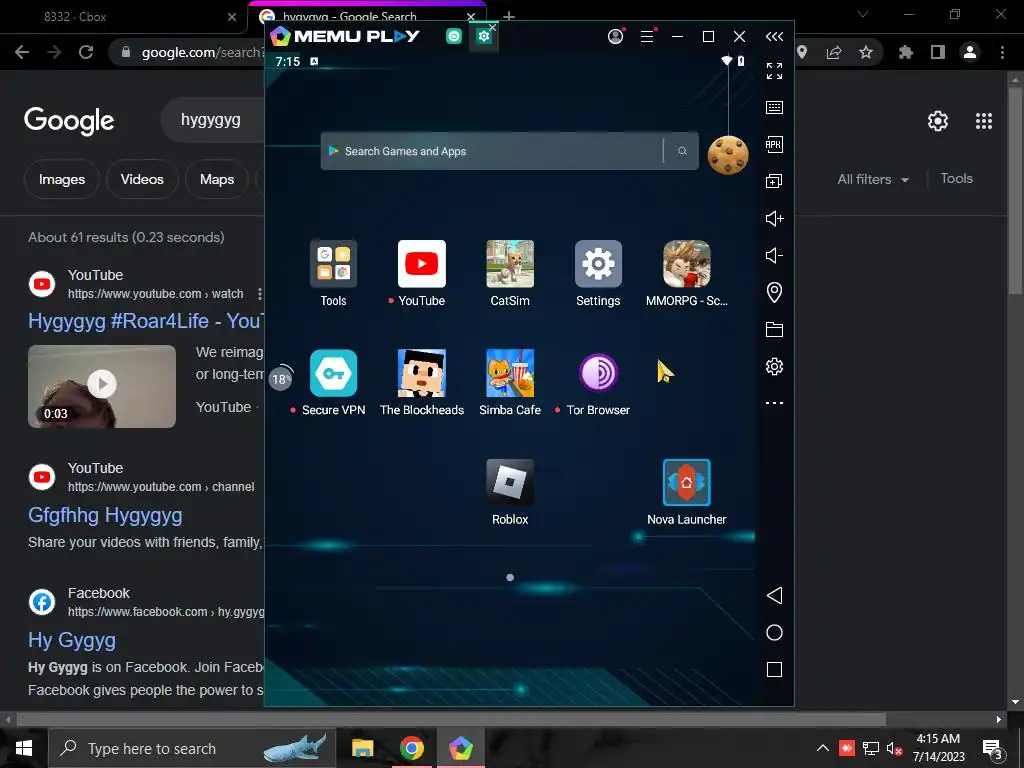Screen dimensions: 1024x768
Task: Open Chrome three-dot menu
Action: 1002,52
